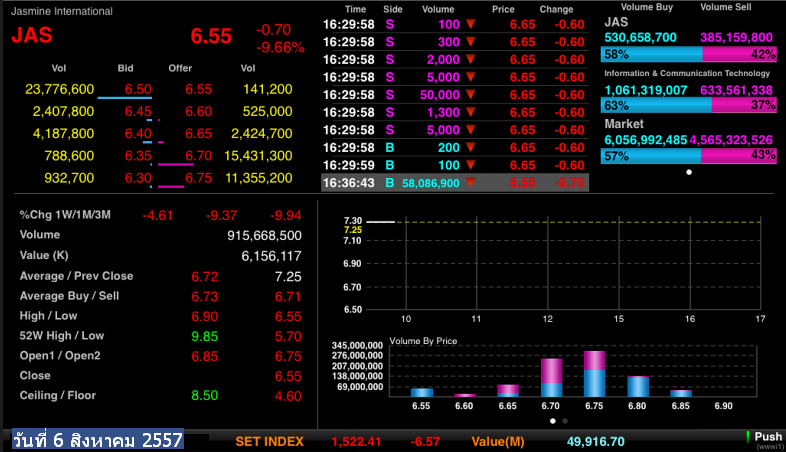Click the 6.55 bar in Volume By Price
The width and height of the screenshot is (786, 452).
[422, 392]
